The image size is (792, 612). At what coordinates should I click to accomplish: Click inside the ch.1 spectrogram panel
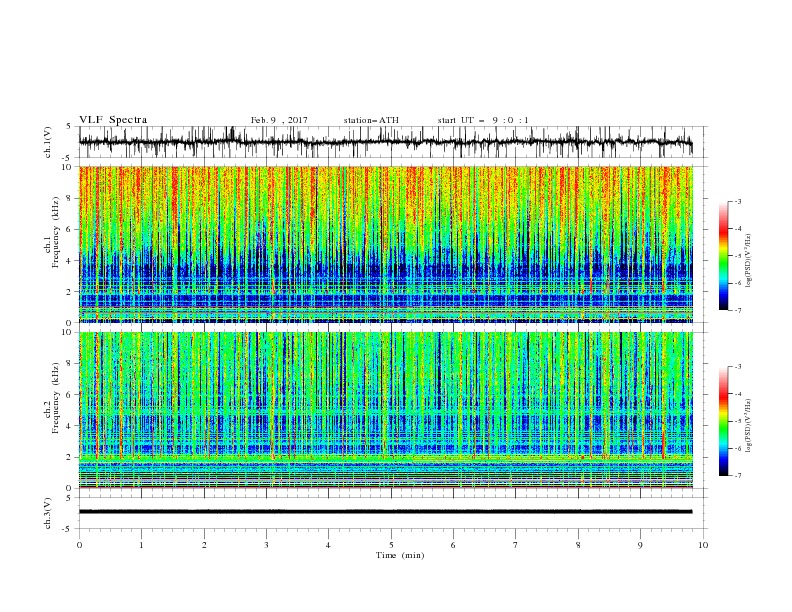[385, 244]
